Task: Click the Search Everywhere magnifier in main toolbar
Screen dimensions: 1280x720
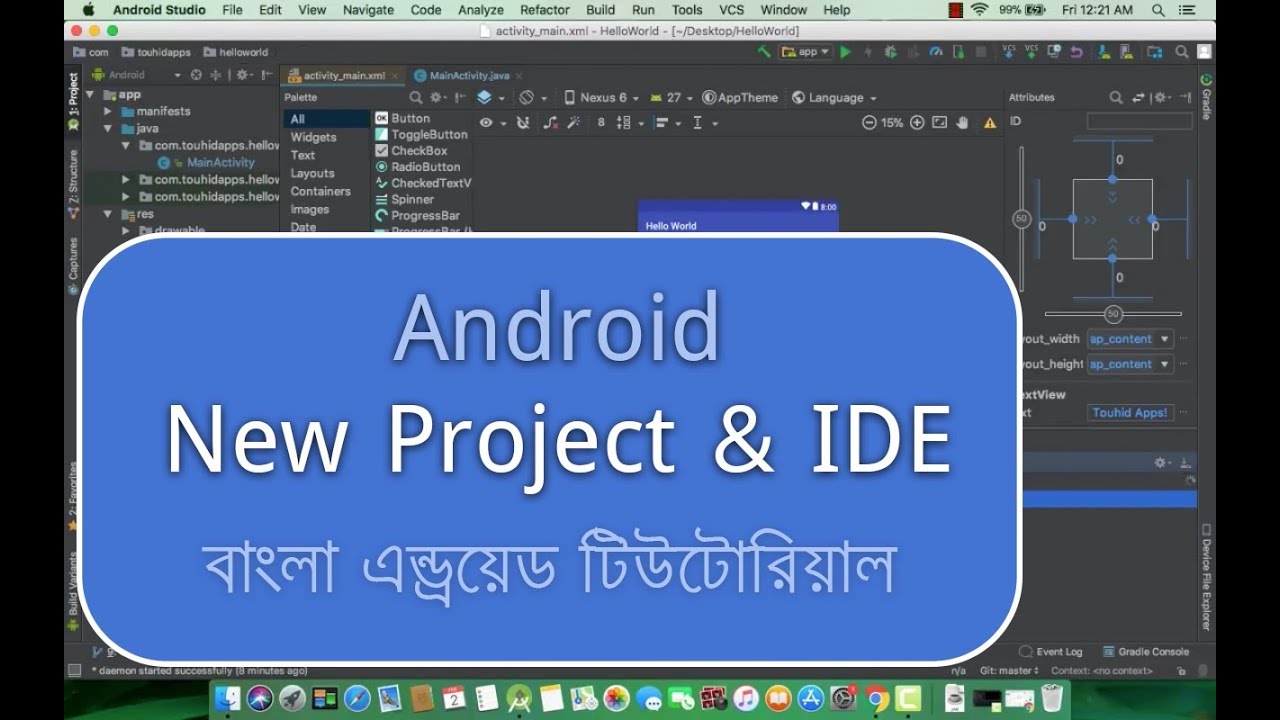Action: [x=1181, y=52]
